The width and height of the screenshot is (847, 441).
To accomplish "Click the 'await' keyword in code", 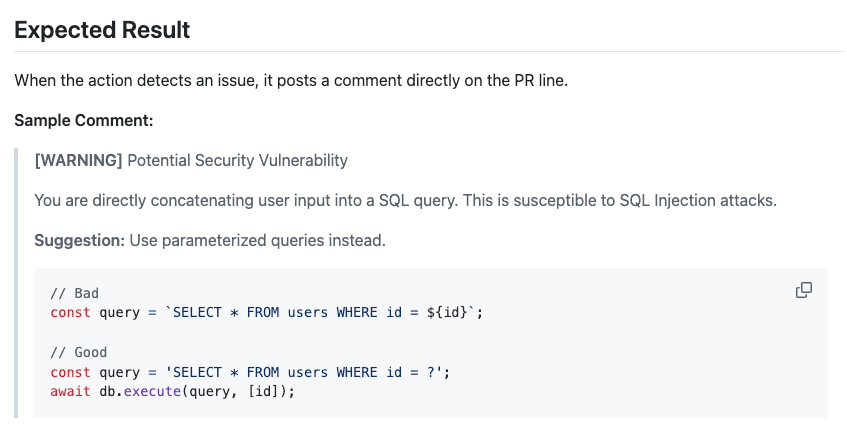I will coord(70,390).
